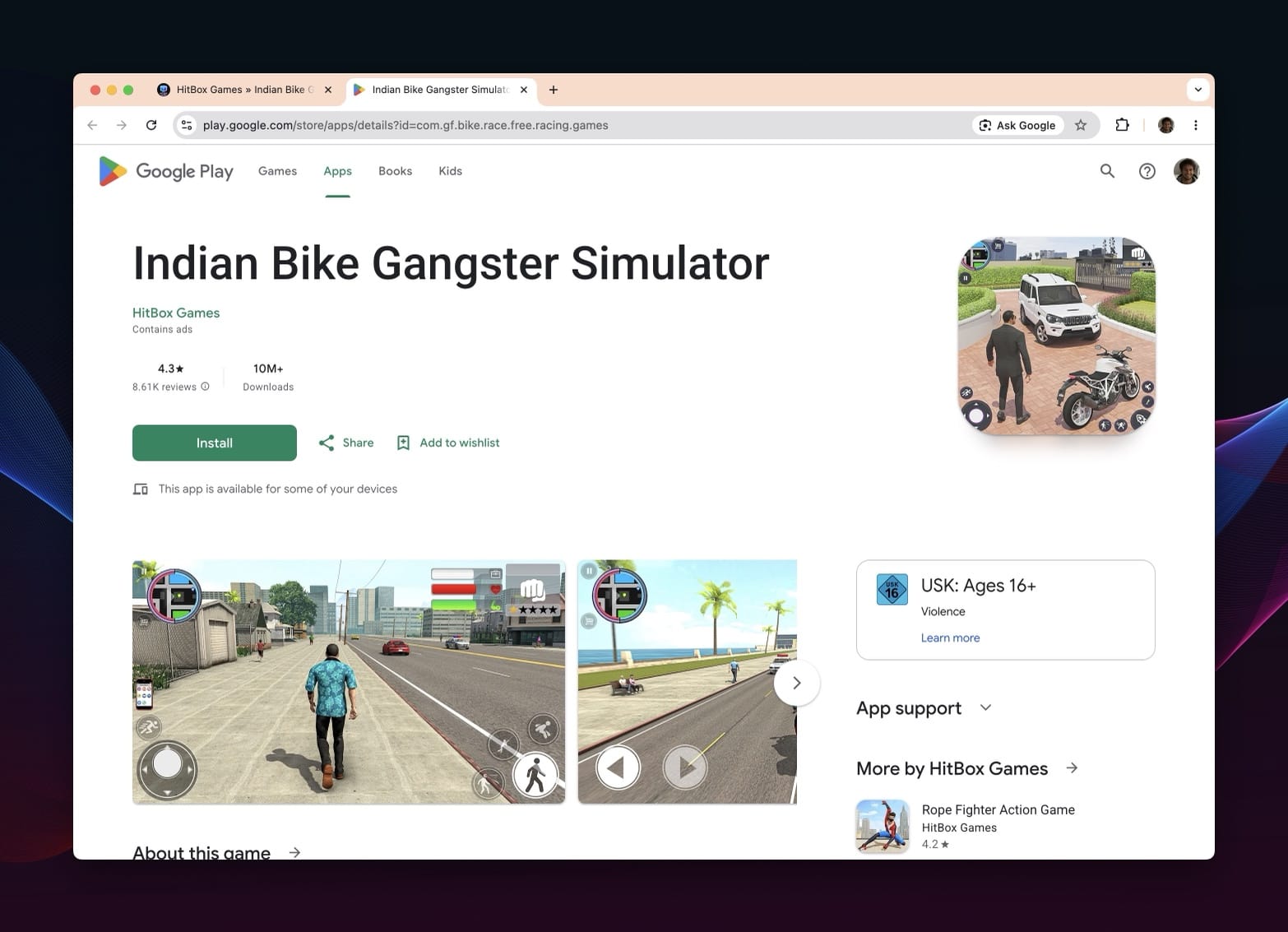
Task: Close the Indian Bike Gangster Simulator tab
Action: pyautogui.click(x=524, y=90)
